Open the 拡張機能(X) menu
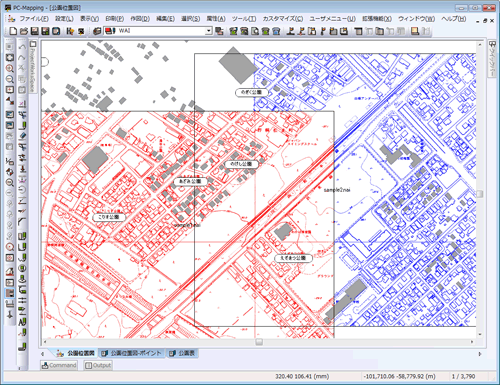The width and height of the screenshot is (500, 385). point(377,18)
